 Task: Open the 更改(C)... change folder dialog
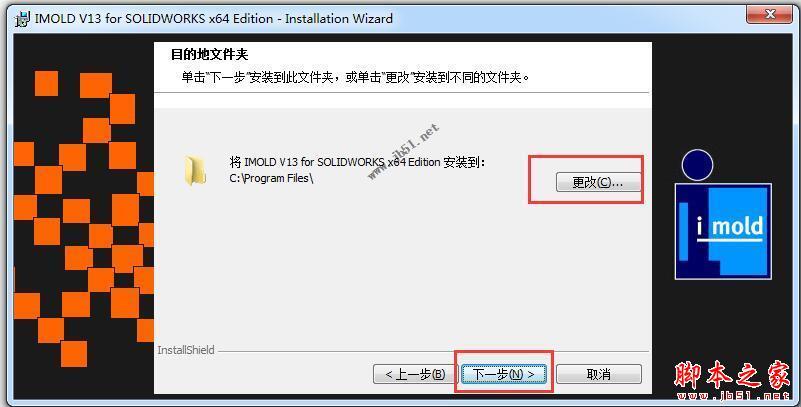tap(598, 182)
